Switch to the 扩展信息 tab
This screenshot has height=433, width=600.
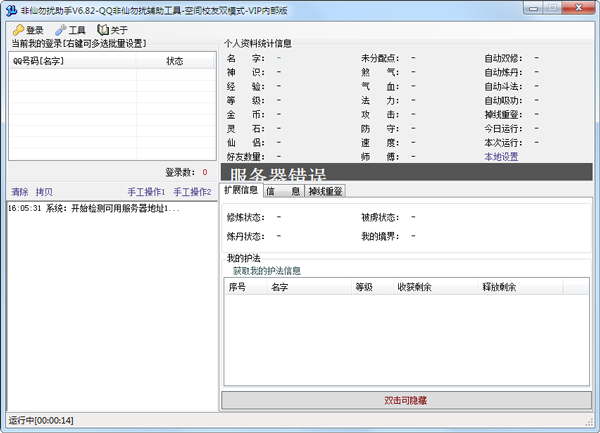(241, 190)
